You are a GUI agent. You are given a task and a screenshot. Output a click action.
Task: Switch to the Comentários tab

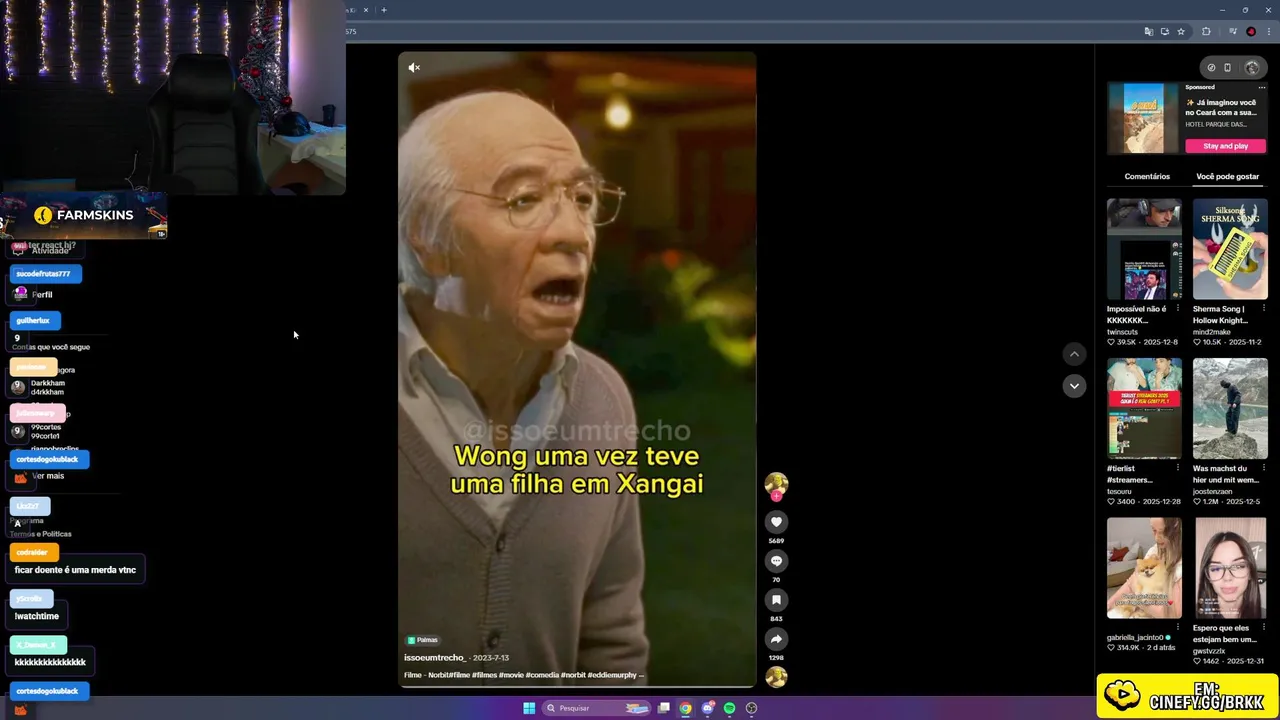(x=1147, y=177)
